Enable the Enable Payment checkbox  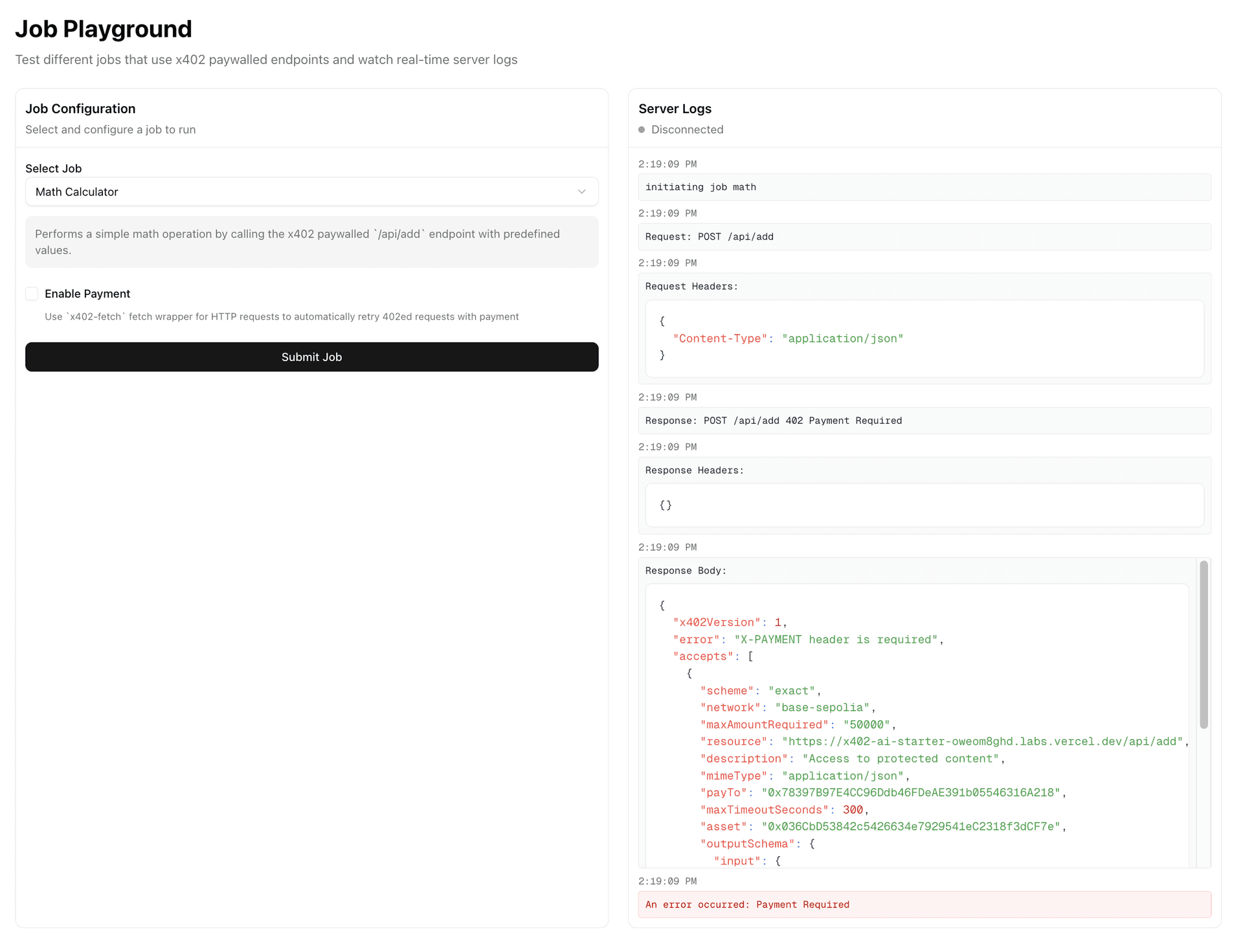(x=32, y=294)
